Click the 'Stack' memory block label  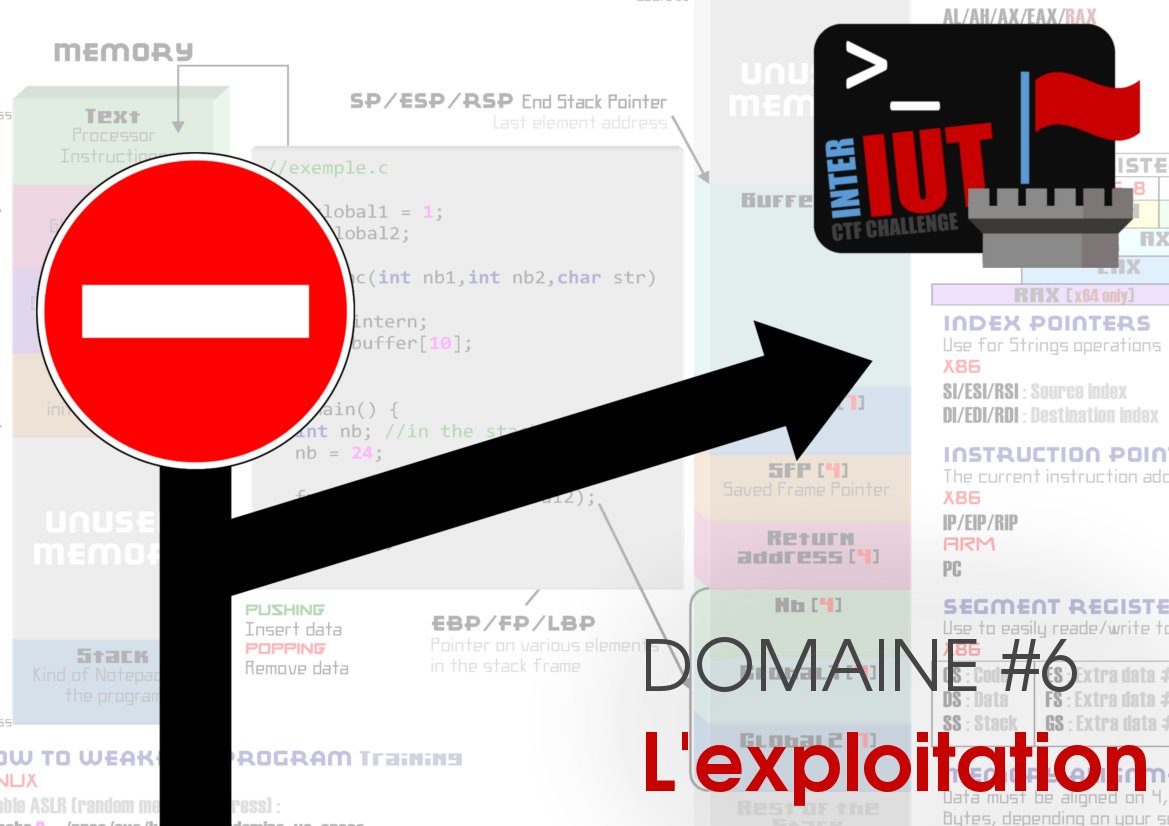(113, 656)
